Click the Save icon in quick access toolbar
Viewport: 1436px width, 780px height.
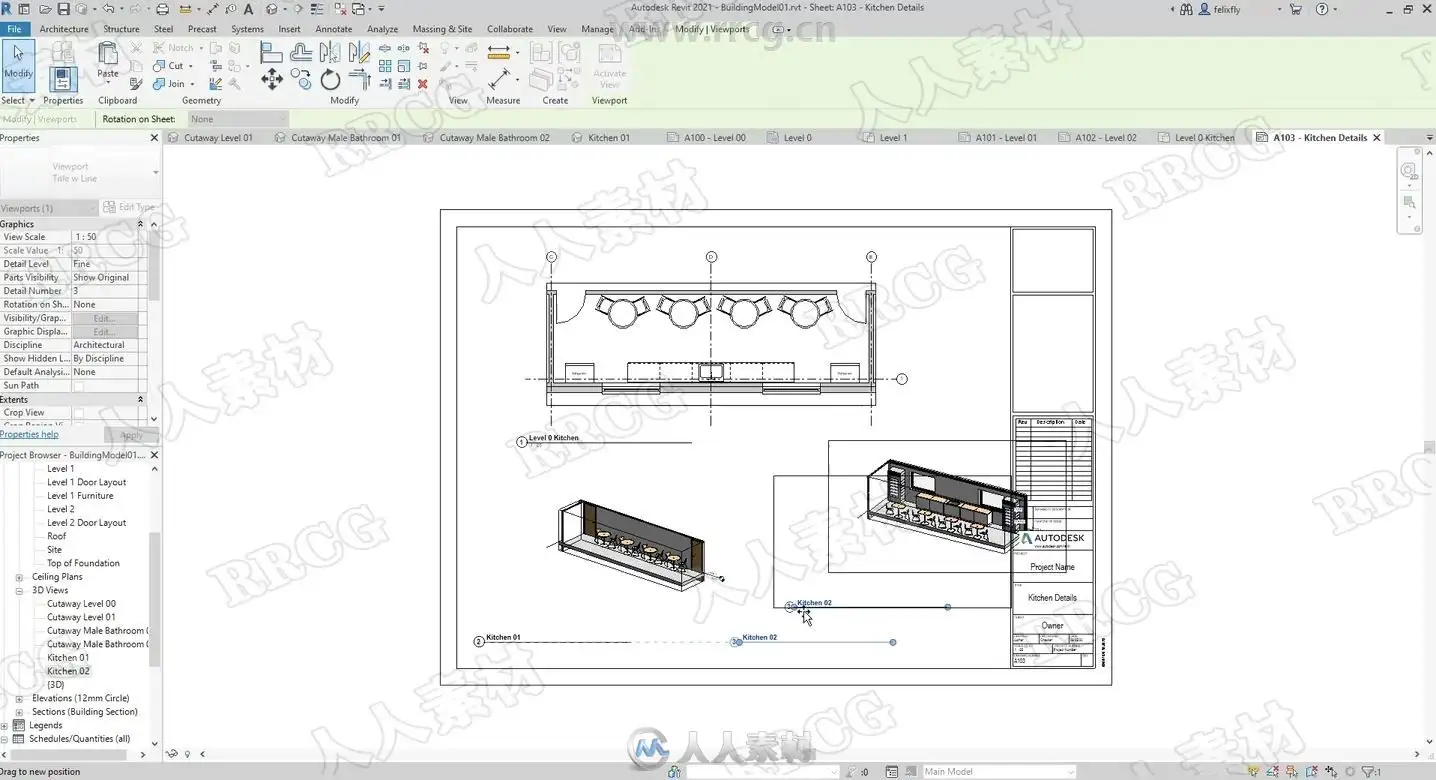click(x=64, y=9)
